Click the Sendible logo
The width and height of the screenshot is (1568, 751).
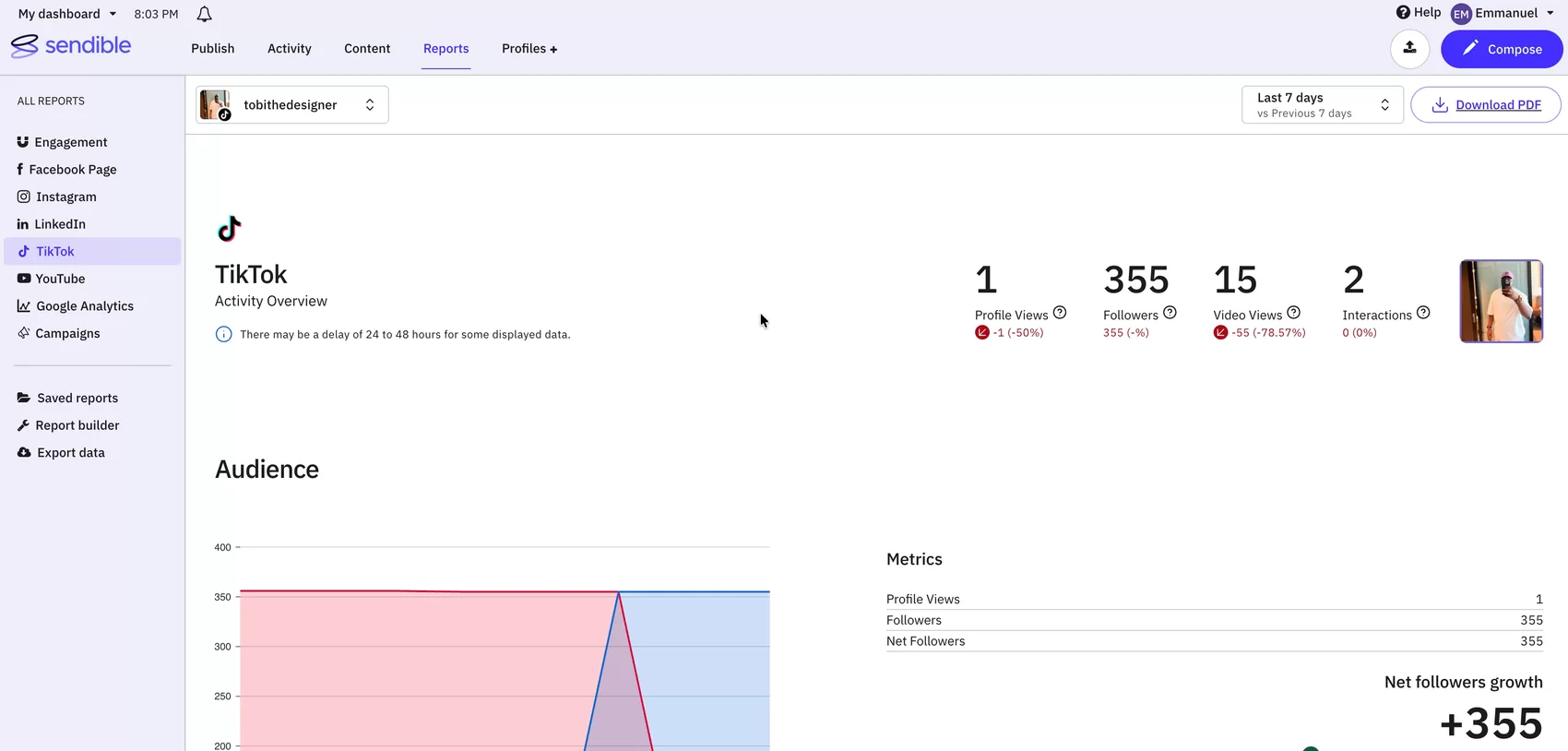point(71,45)
